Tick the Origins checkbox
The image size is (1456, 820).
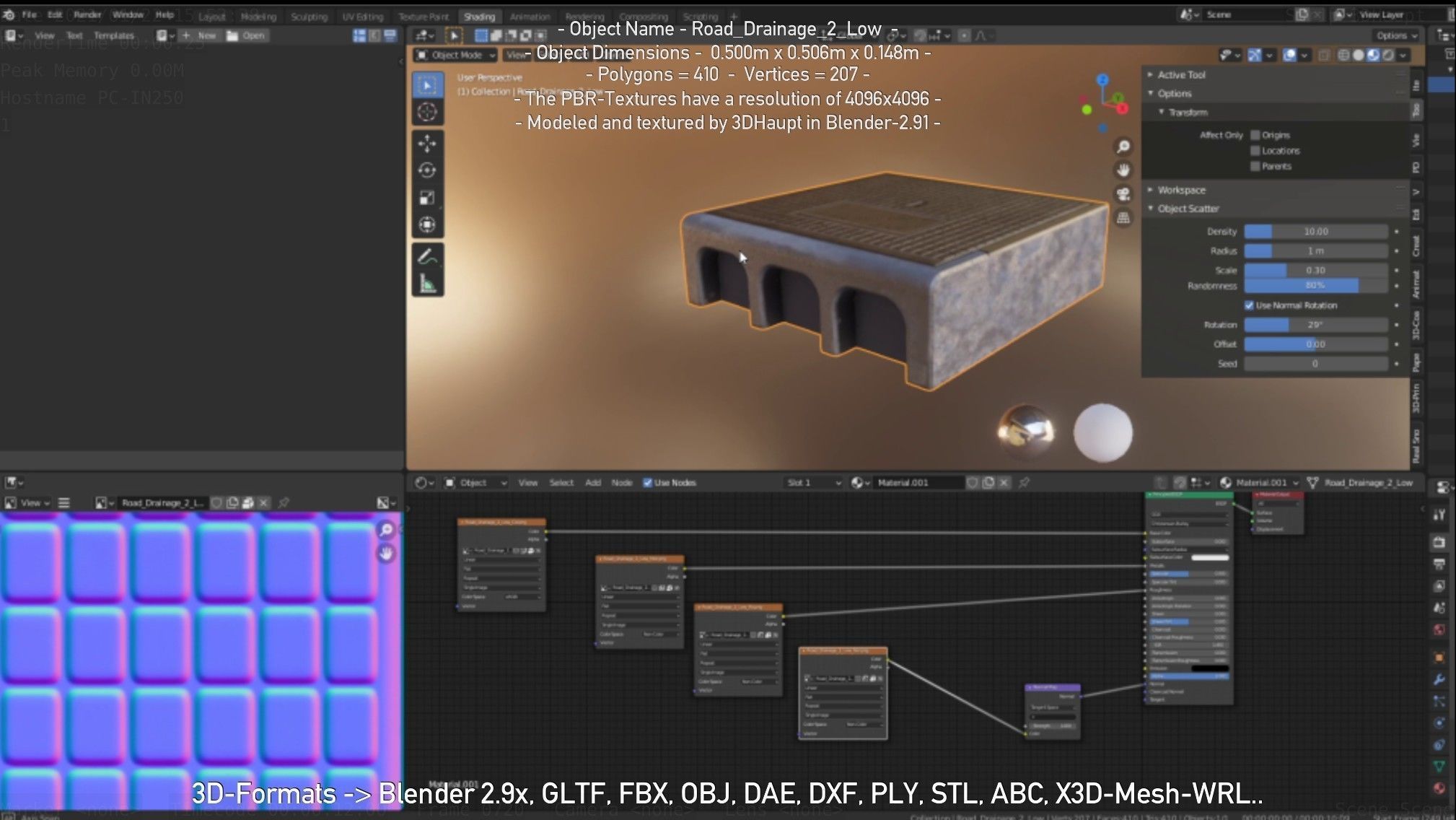[x=1255, y=135]
